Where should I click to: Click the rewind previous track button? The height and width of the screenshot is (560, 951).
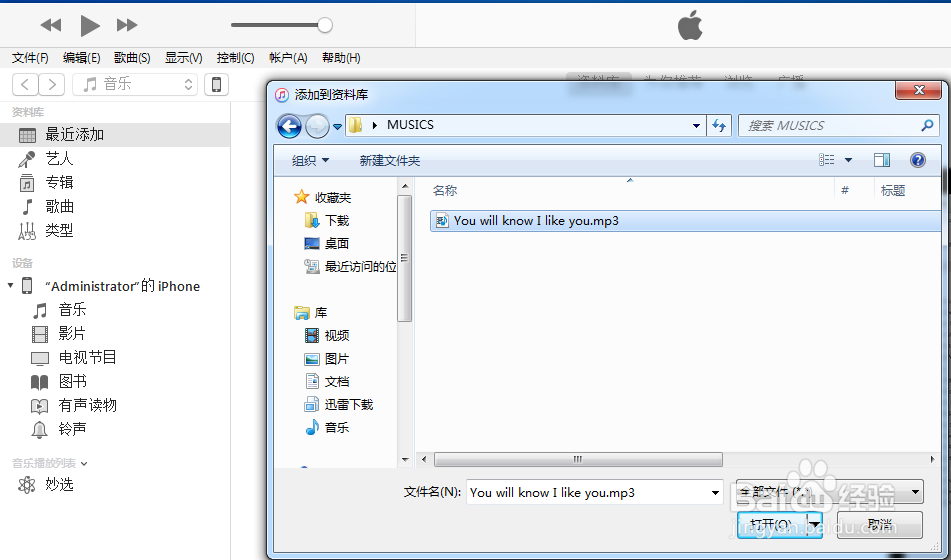(51, 25)
